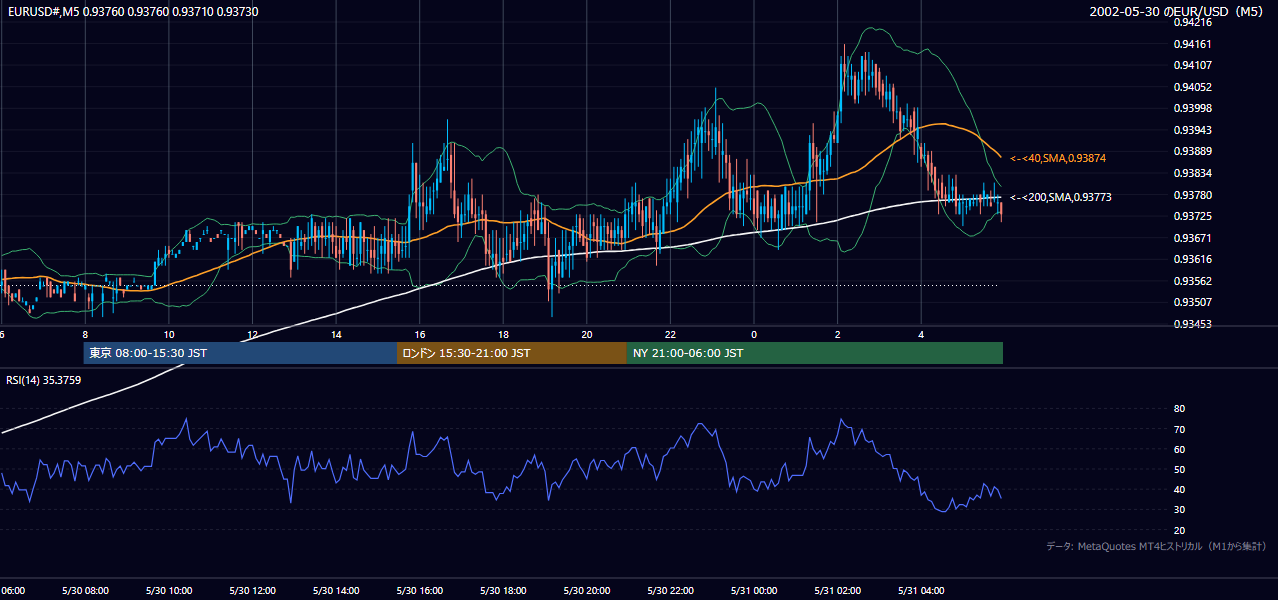Select the NY 21:00-06:00 JST session bar

click(x=815, y=353)
